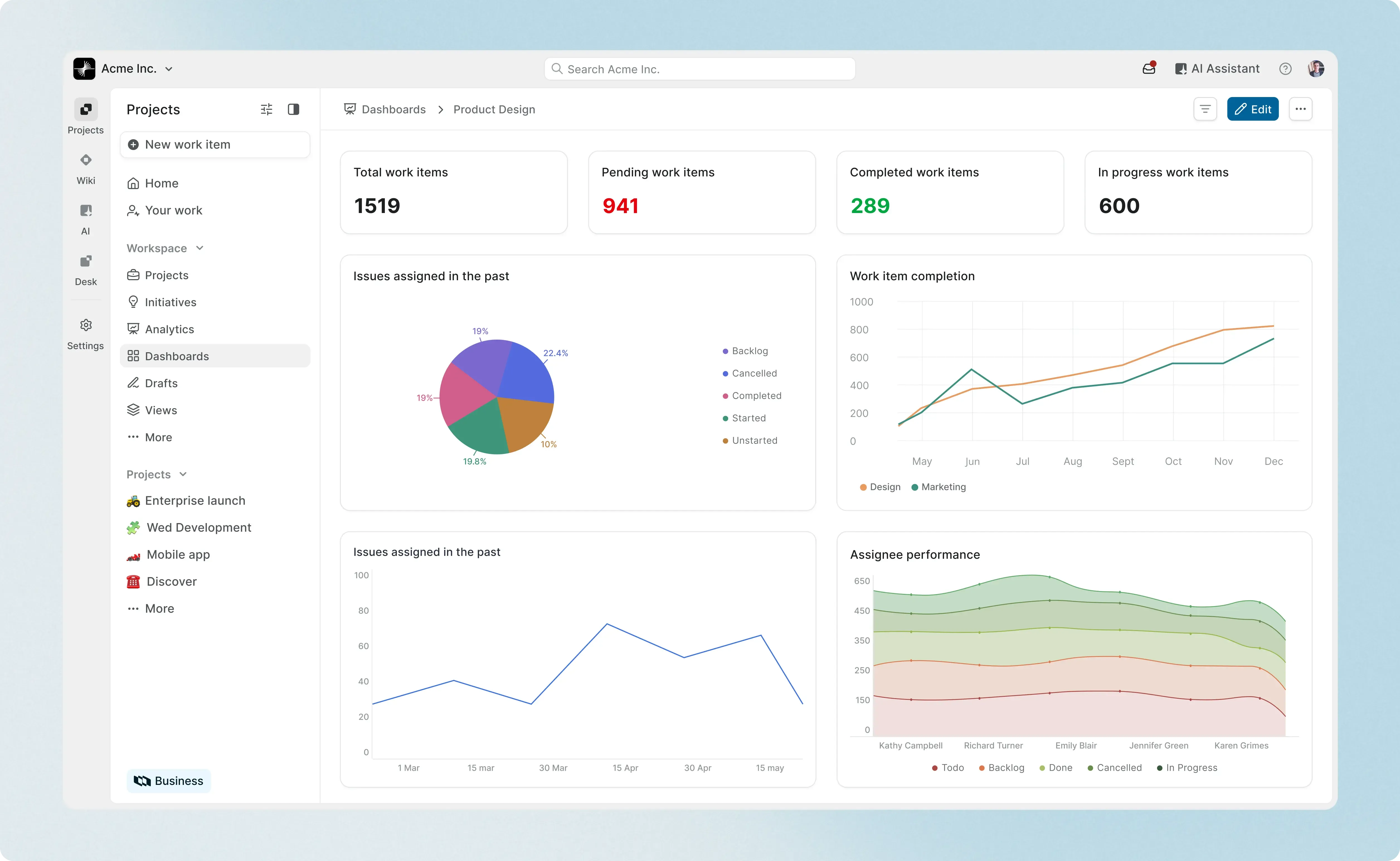Open filter options beside the Edit button
Viewport: 1400px width, 861px height.
(x=1205, y=109)
